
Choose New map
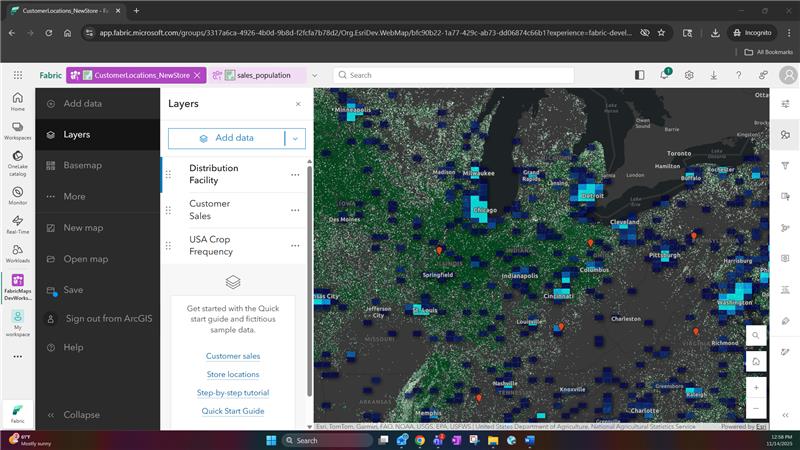point(97,228)
